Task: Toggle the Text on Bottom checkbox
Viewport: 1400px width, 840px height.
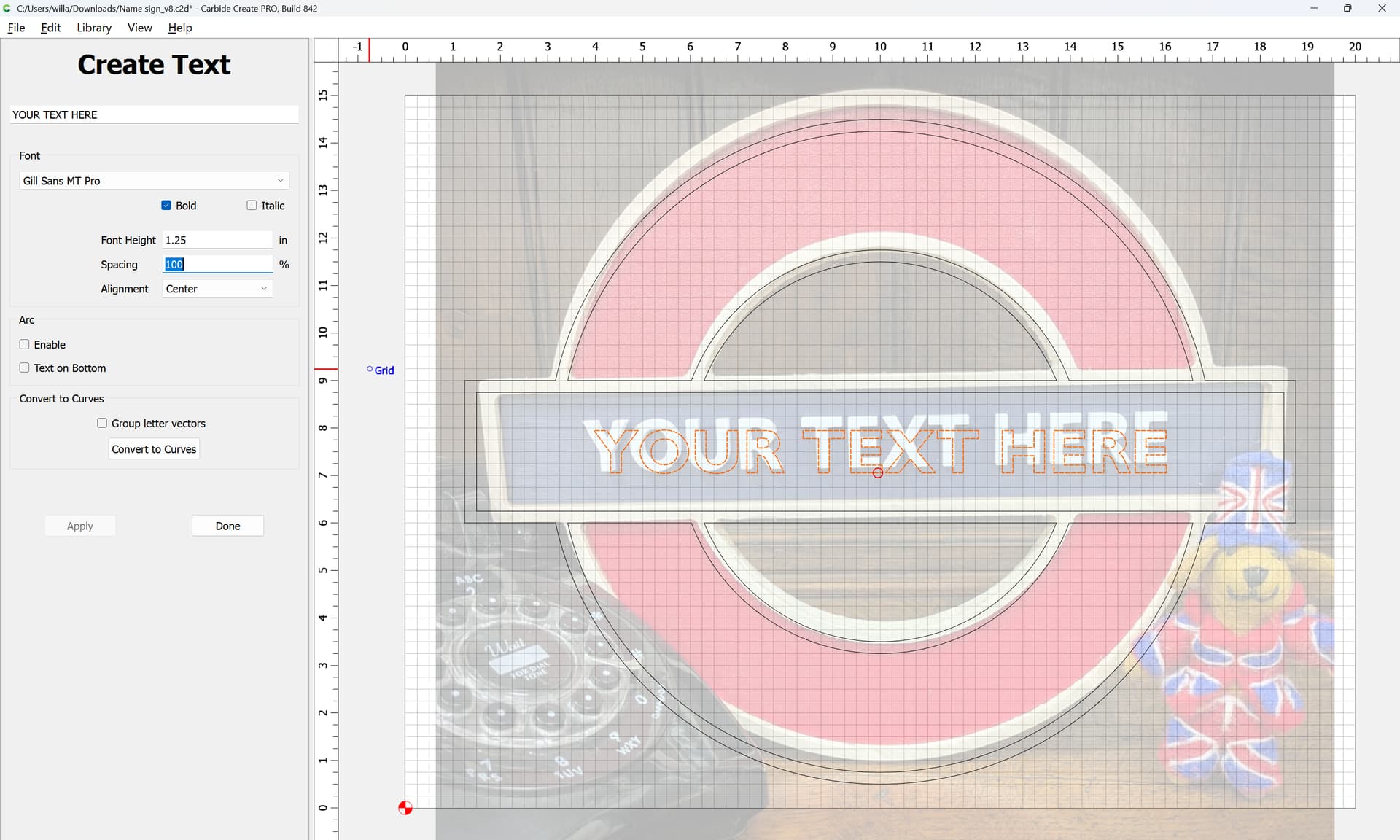Action: pos(25,368)
